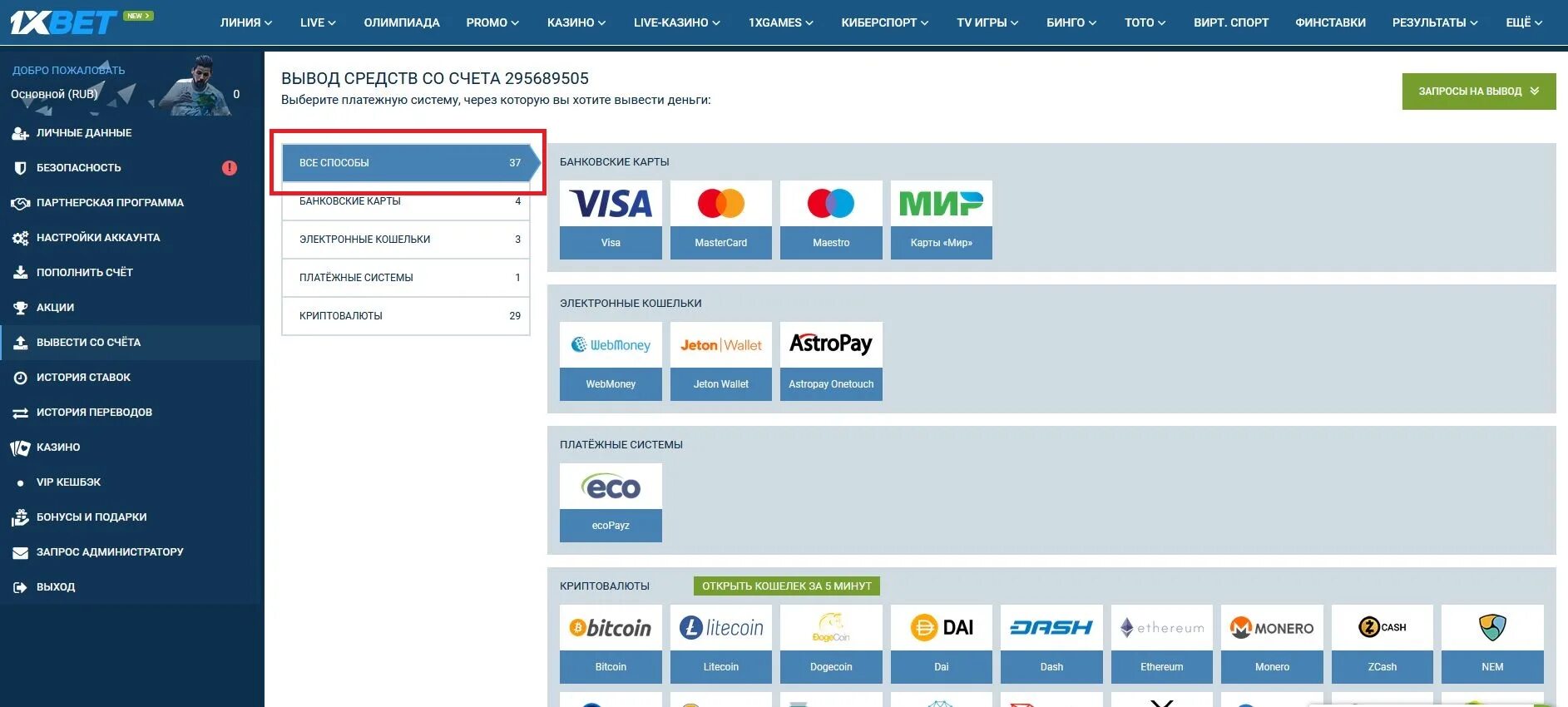Expand the Линия dropdown menu
The width and height of the screenshot is (1568, 707).
[246, 22]
